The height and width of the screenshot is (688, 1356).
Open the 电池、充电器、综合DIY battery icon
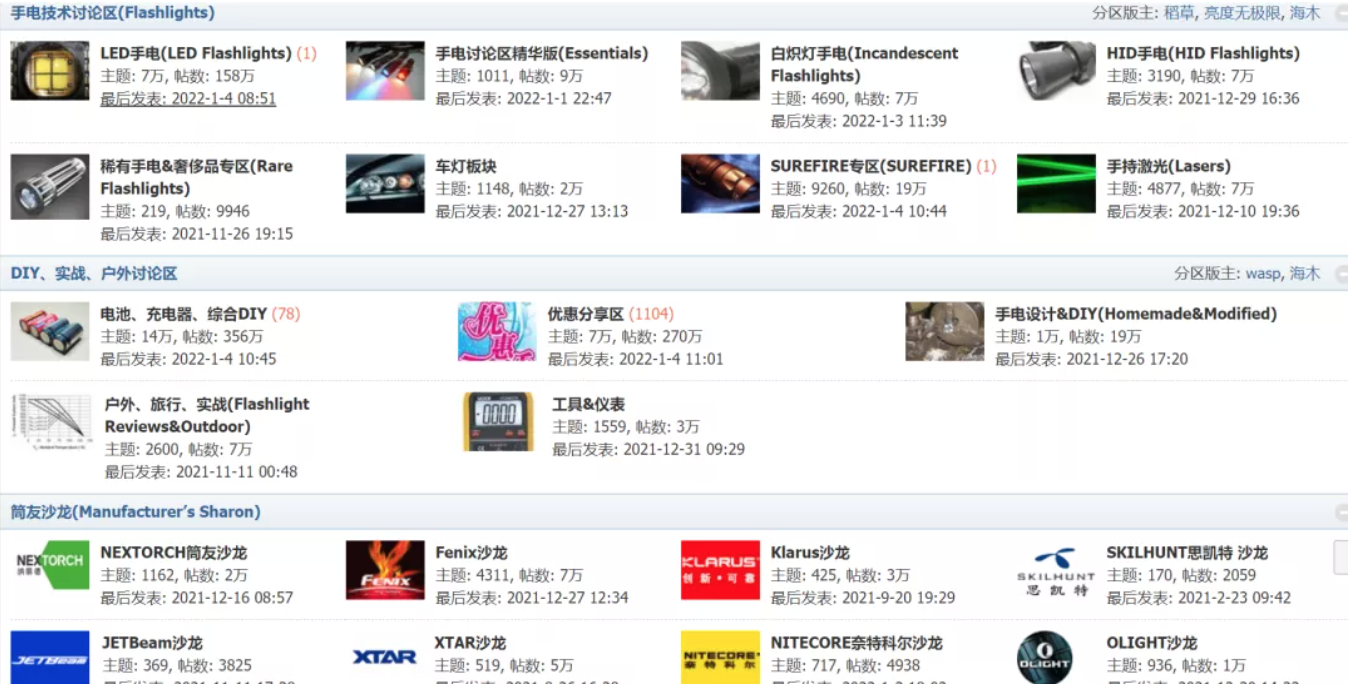(x=50, y=332)
